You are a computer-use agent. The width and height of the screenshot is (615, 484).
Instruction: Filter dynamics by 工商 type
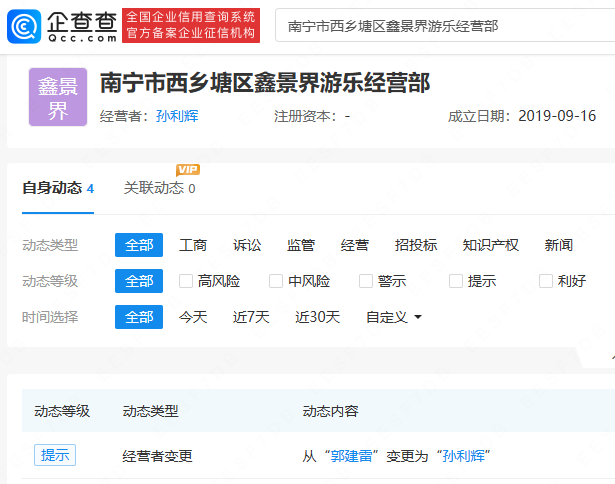[193, 245]
